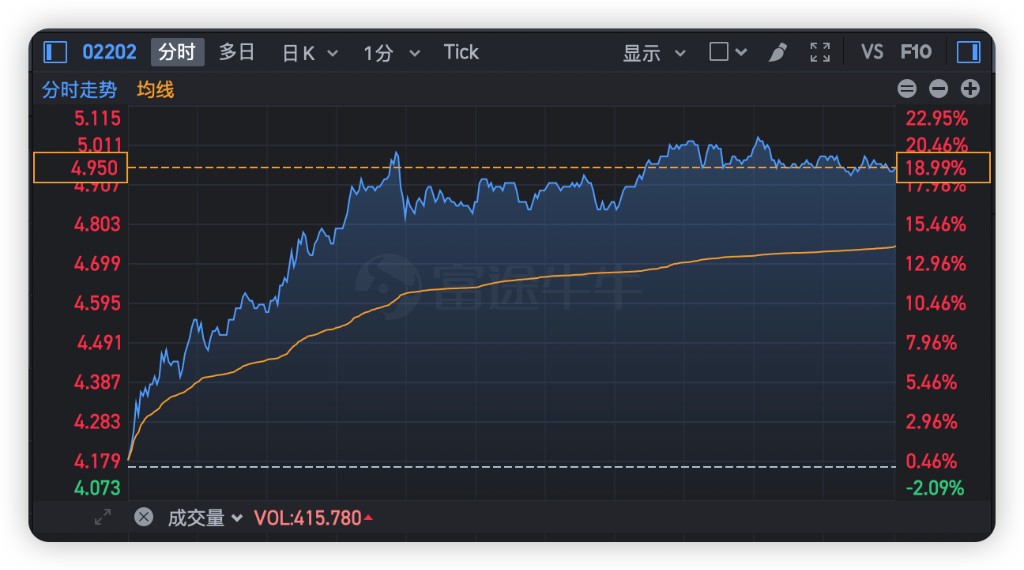Open the 日K period dropdown

[x=309, y=53]
